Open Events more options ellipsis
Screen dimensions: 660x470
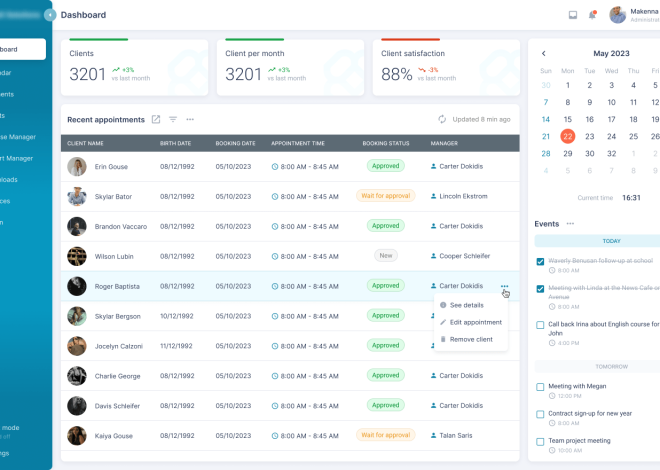point(570,224)
